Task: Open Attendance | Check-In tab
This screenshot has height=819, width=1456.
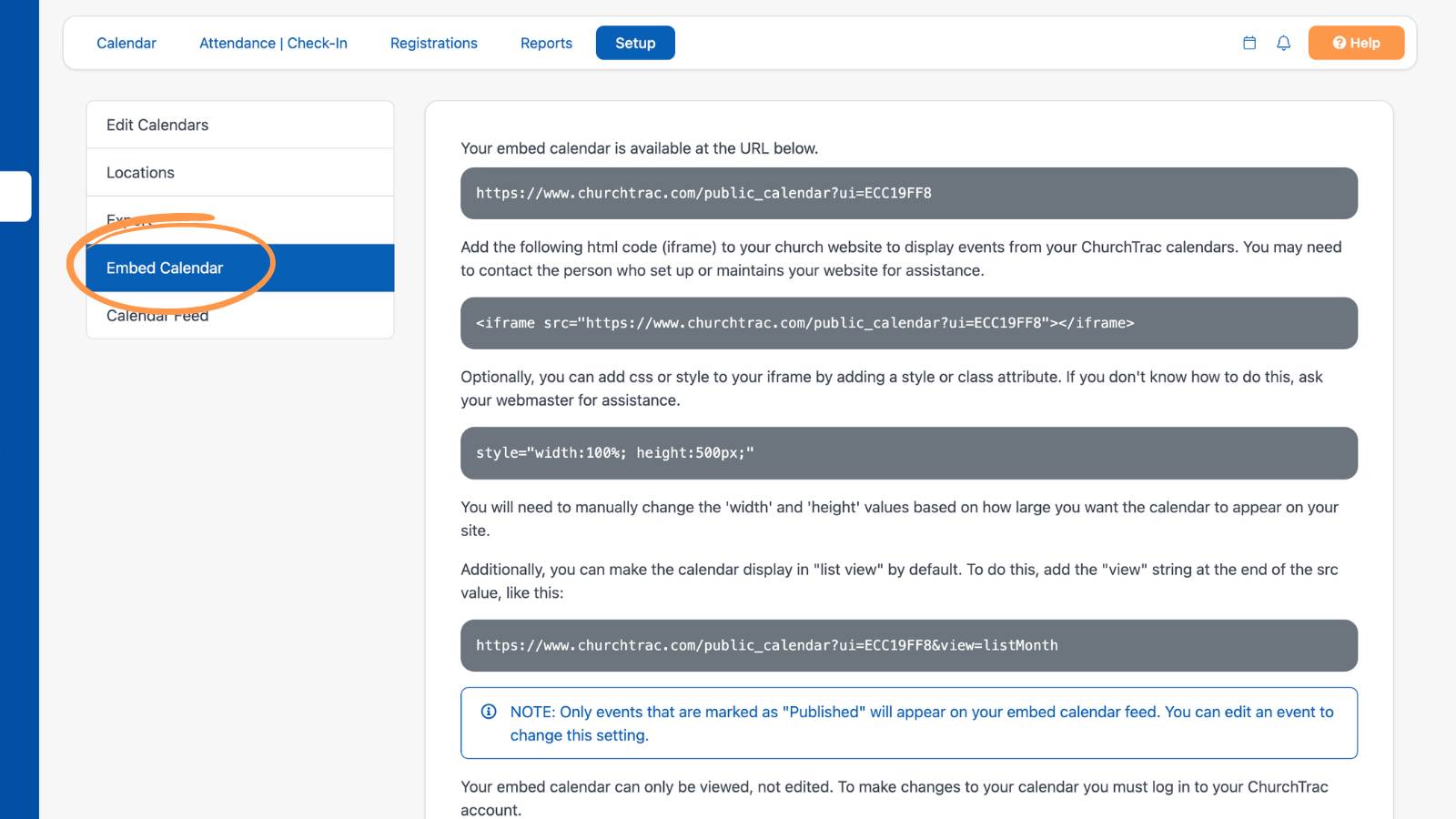Action: [x=273, y=43]
